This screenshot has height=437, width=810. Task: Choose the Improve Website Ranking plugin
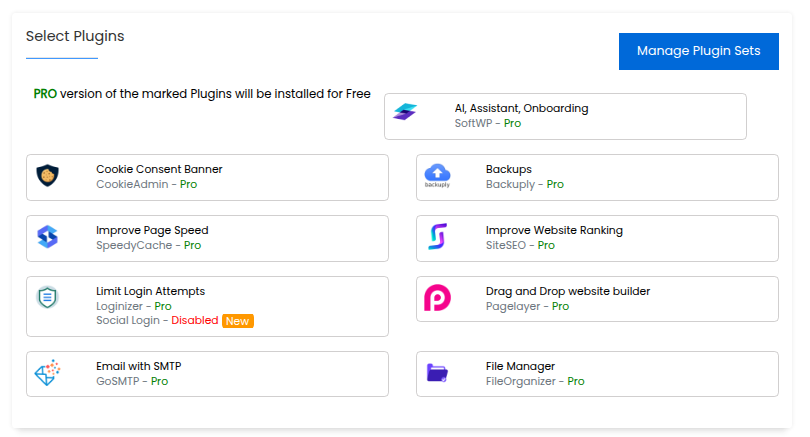[597, 238]
